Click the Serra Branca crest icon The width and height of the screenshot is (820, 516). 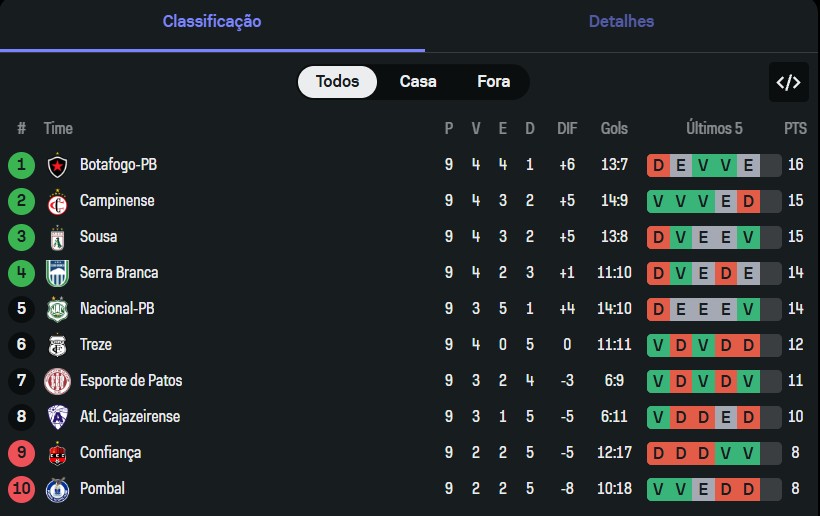pyautogui.click(x=57, y=273)
